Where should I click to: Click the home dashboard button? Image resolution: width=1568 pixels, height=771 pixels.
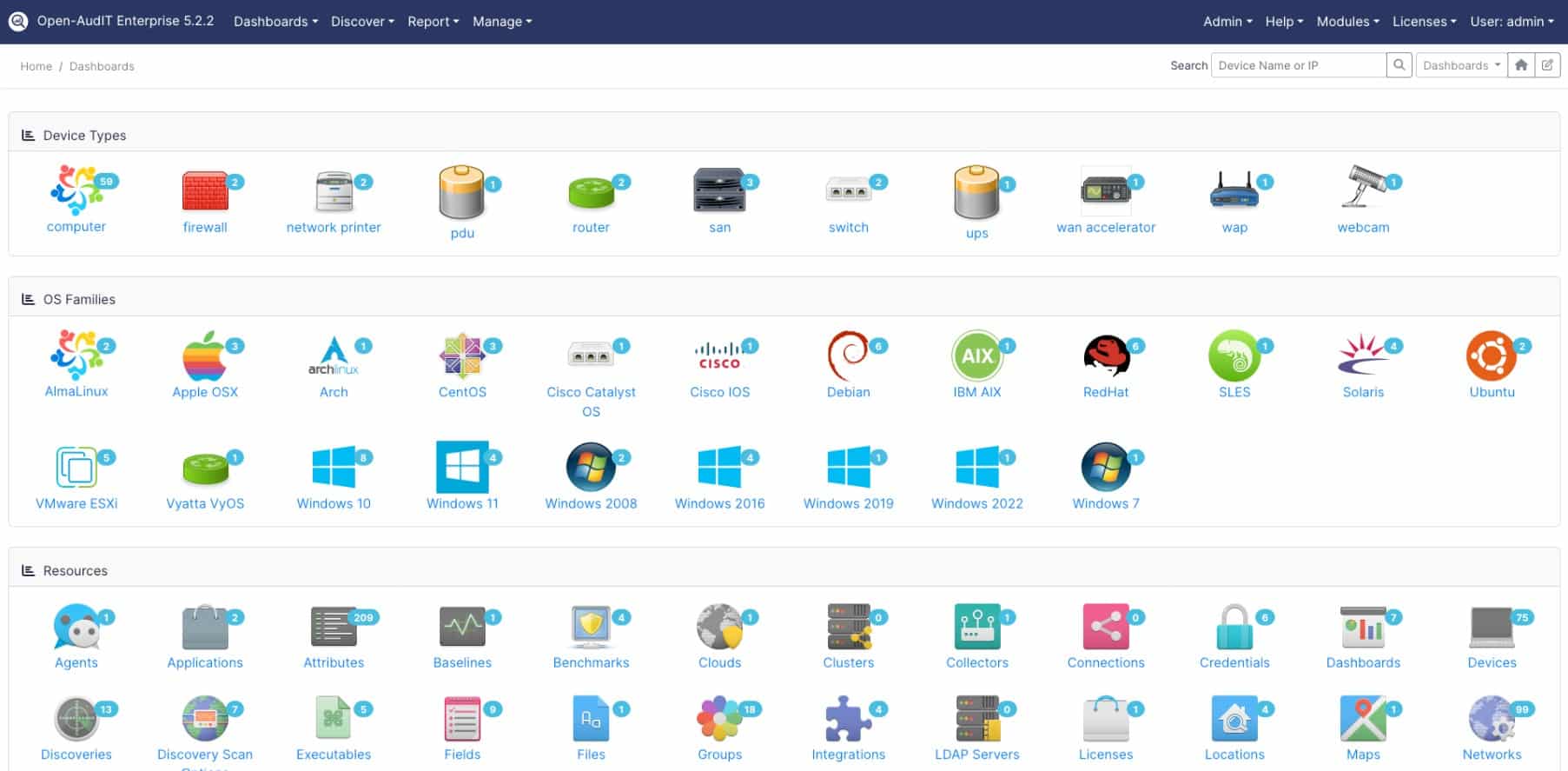click(1521, 65)
